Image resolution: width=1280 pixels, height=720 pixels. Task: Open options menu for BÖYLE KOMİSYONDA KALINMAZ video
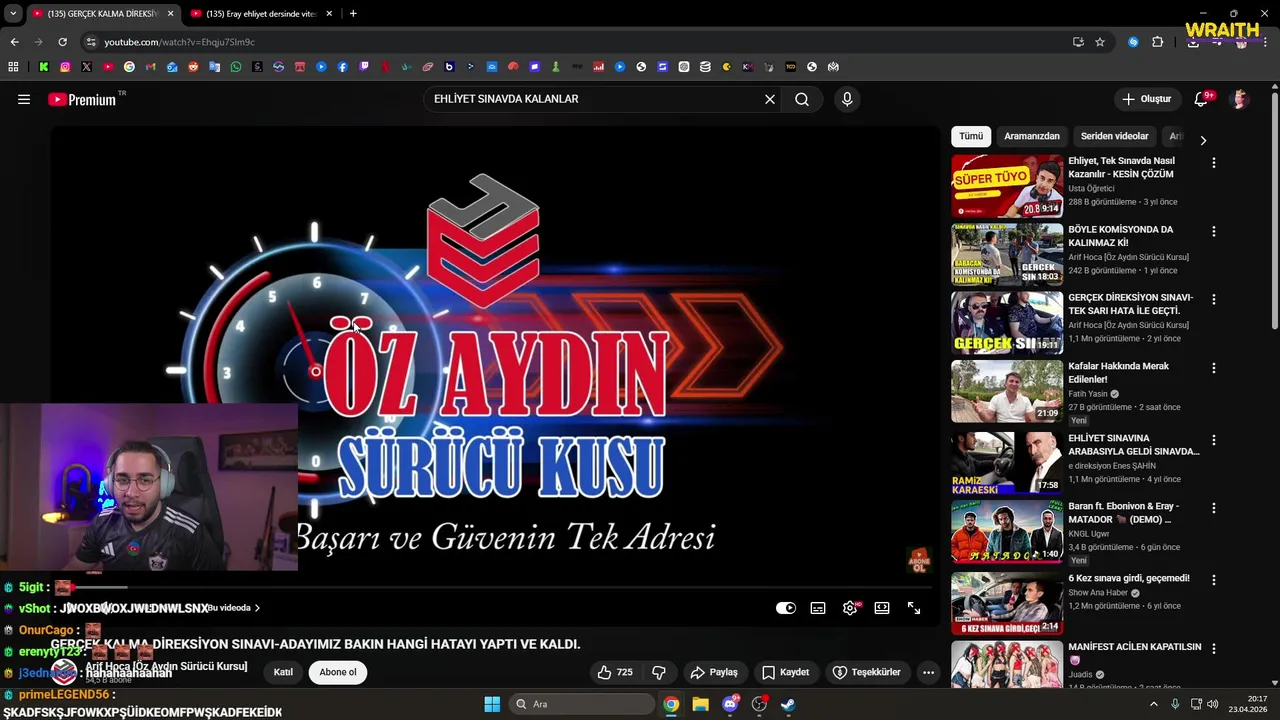pos(1214,231)
